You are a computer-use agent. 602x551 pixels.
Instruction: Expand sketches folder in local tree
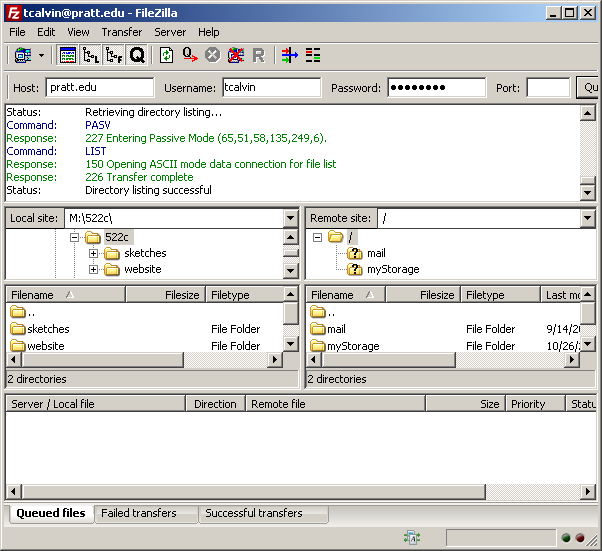pos(93,253)
